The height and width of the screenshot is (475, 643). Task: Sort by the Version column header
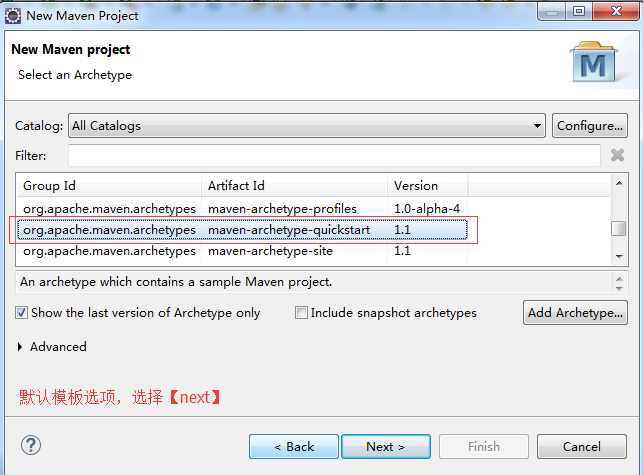427,186
